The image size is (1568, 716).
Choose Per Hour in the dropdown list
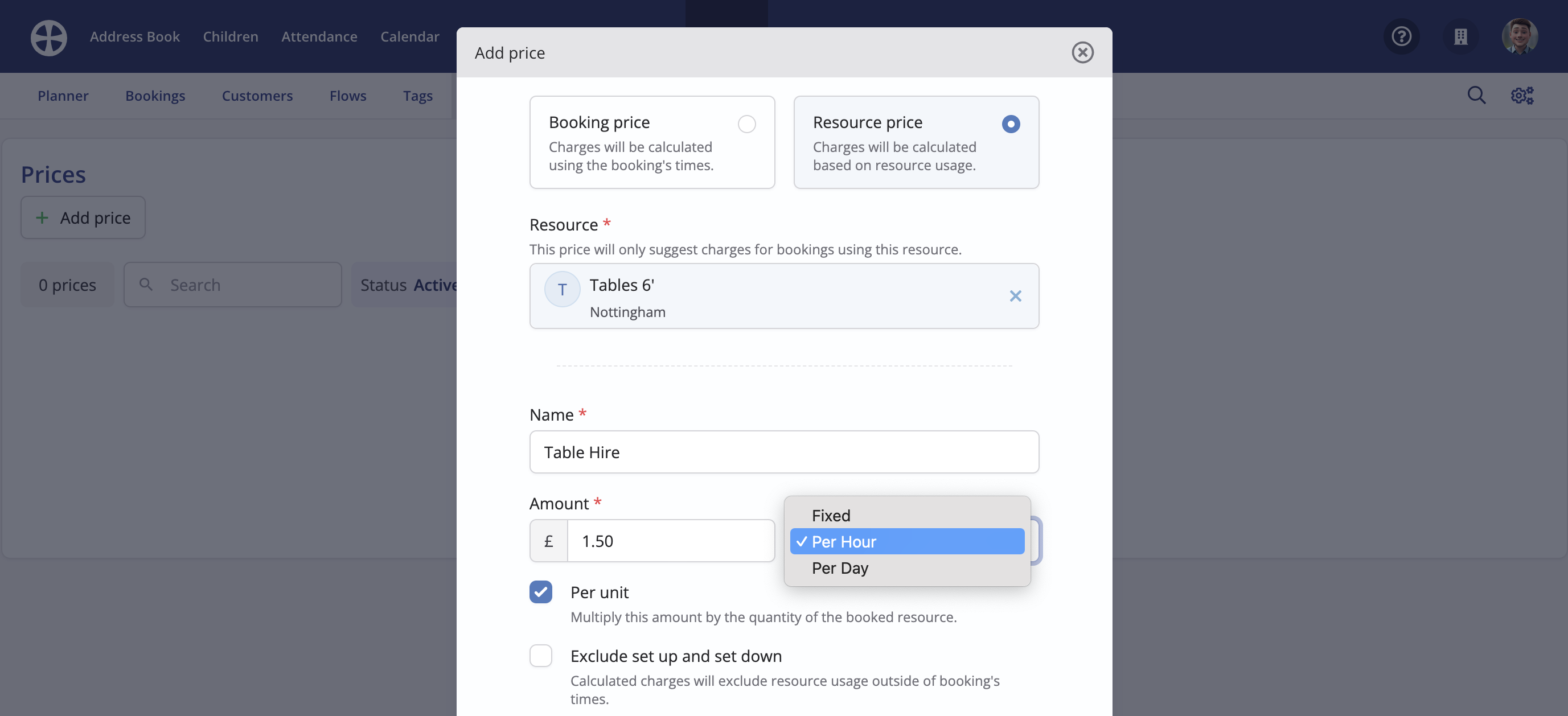[907, 541]
